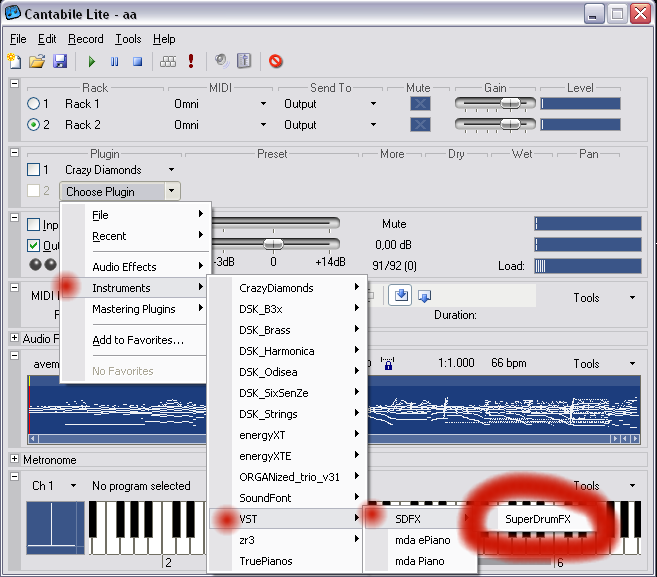Start playback with the green Play button
Viewport: 657px width, 577px height.
pos(92,62)
